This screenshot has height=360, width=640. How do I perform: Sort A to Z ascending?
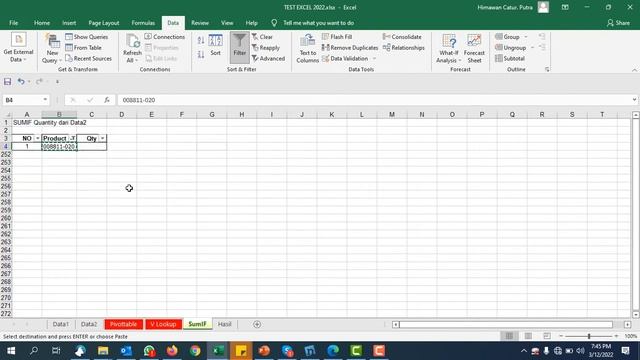(201, 40)
